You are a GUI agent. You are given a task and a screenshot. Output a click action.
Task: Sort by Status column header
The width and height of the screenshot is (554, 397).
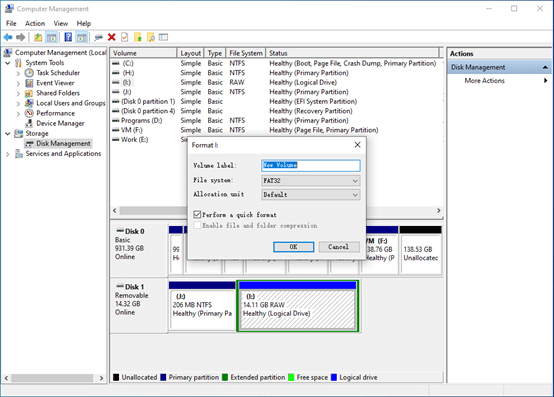tap(352, 53)
